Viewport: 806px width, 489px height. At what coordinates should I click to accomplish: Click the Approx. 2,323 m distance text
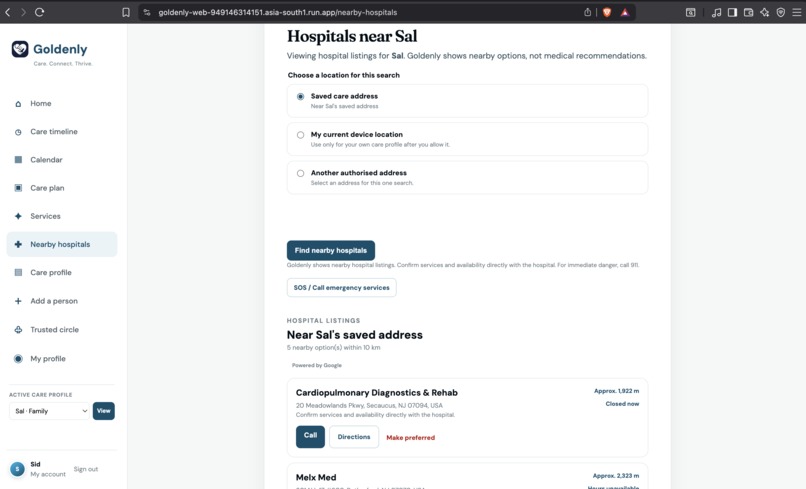pos(616,476)
